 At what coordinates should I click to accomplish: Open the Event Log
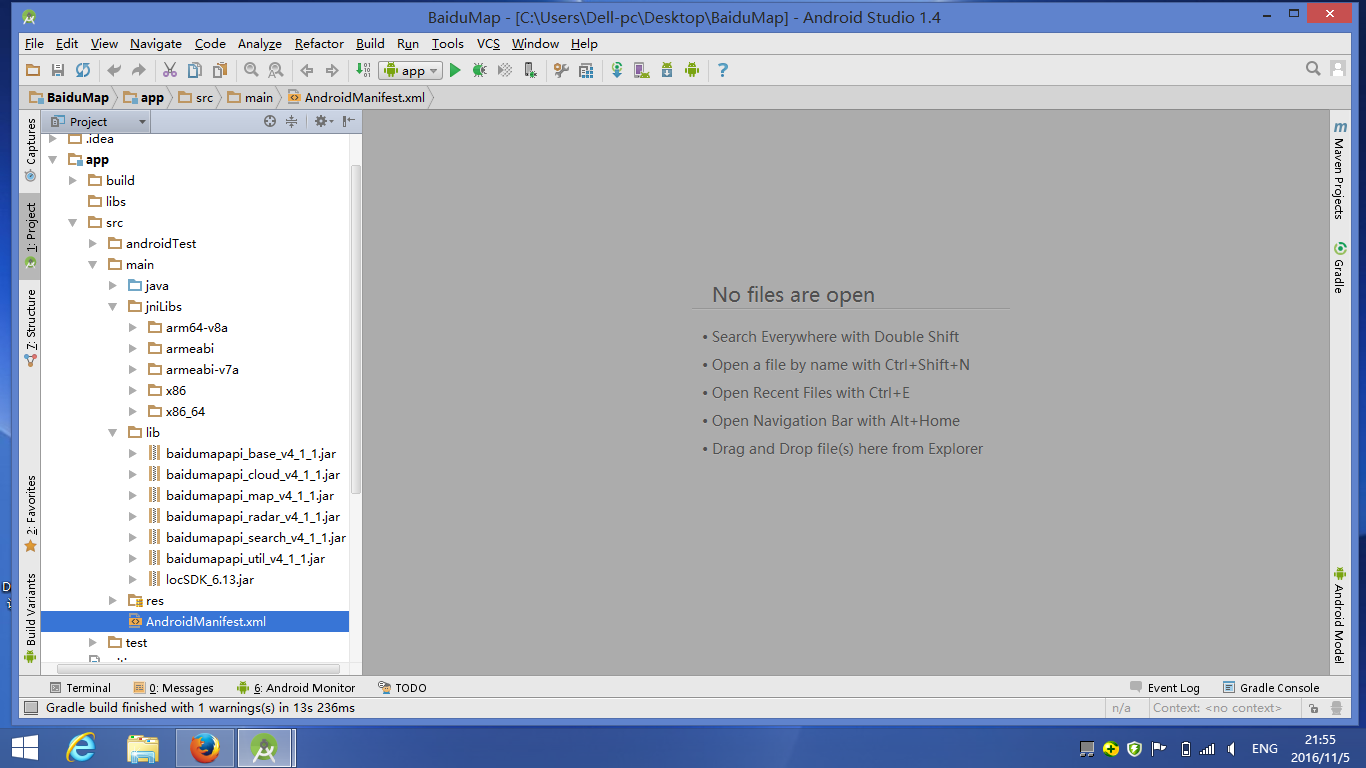pyautogui.click(x=1165, y=688)
